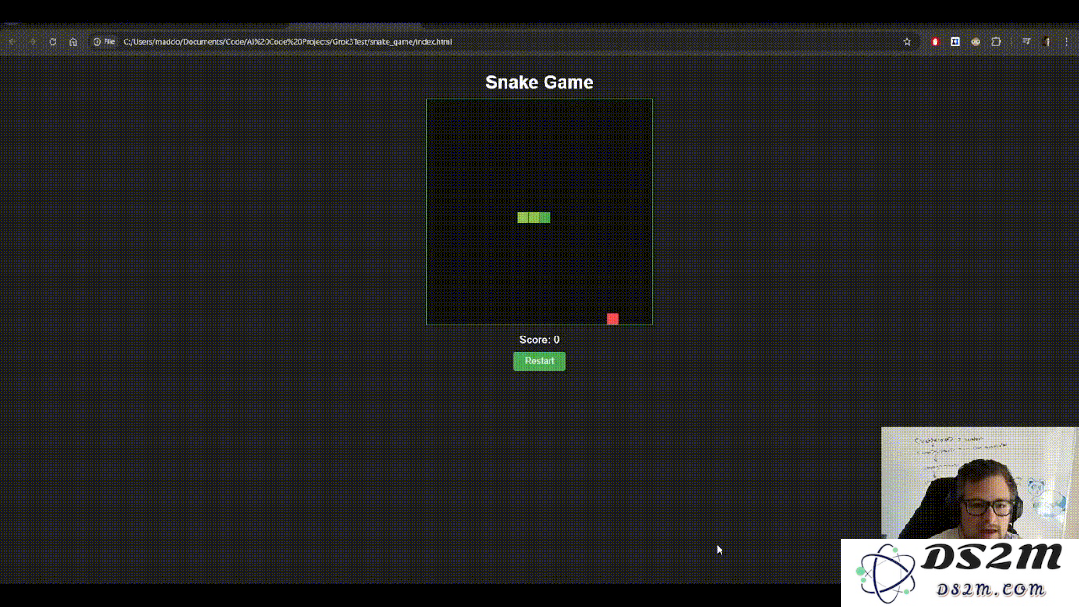Screen dimensions: 1079x607
Task: Open the extensions puzzle icon
Action: pyautogui.click(x=996, y=42)
